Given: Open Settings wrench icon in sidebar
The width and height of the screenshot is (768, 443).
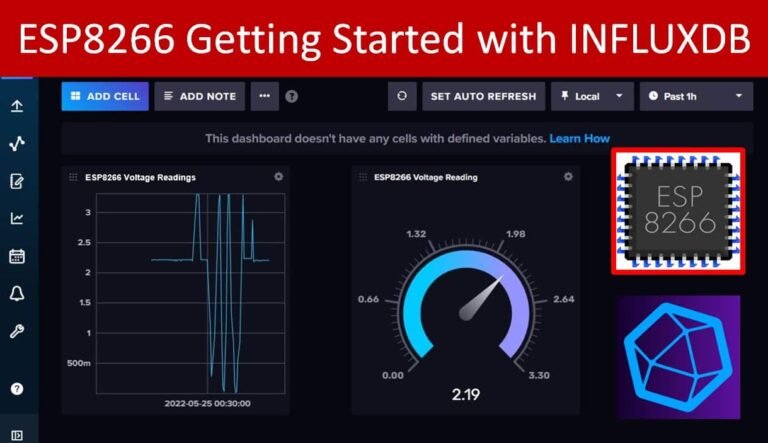Looking at the screenshot, I should click(17, 331).
